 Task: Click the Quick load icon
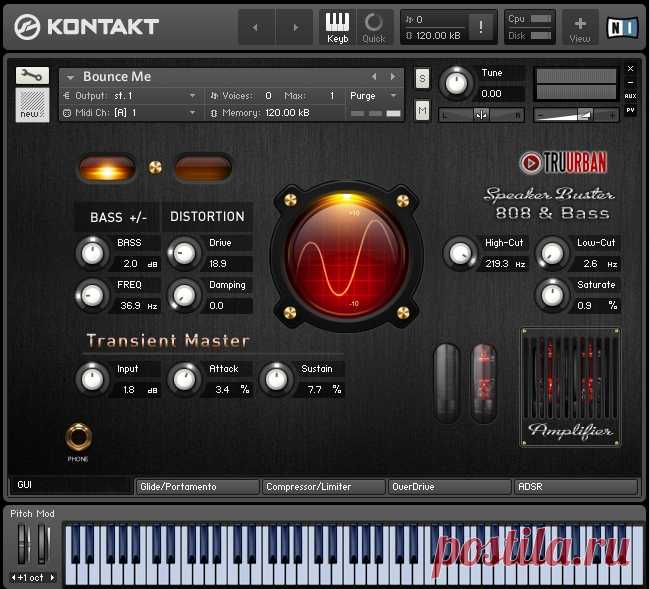tap(373, 25)
